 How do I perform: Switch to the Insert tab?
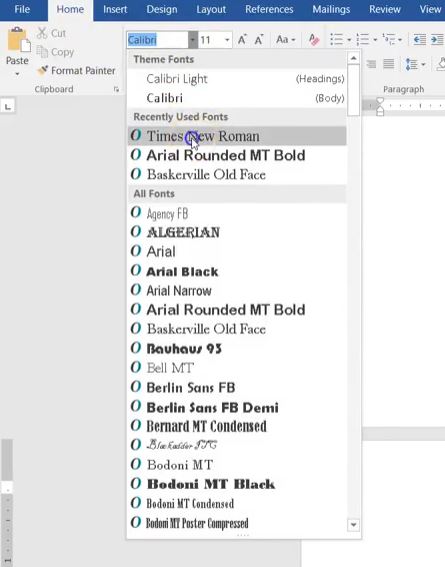point(115,9)
